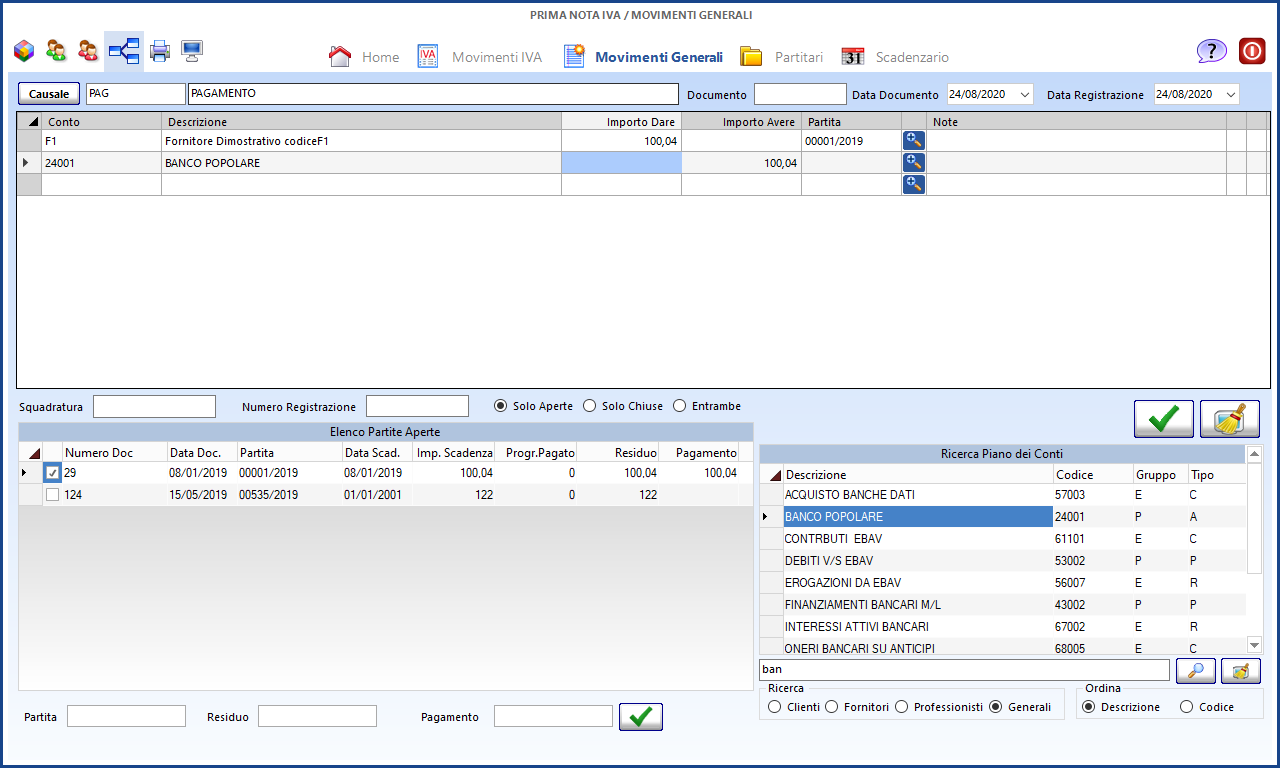The width and height of the screenshot is (1280, 768).
Task: Choose Fornitori in the Ricerca options
Action: point(831,707)
